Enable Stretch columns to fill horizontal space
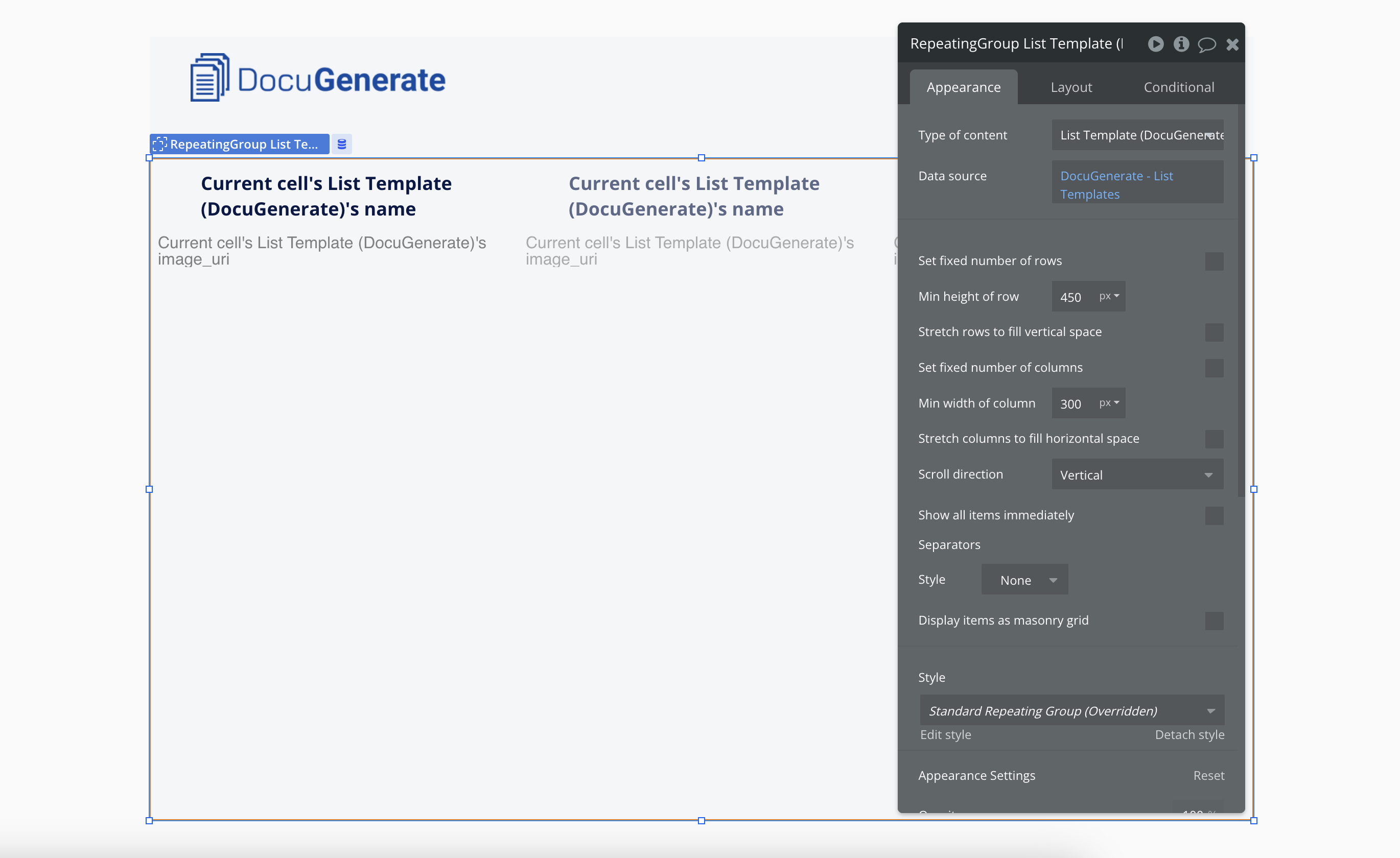 pos(1214,439)
